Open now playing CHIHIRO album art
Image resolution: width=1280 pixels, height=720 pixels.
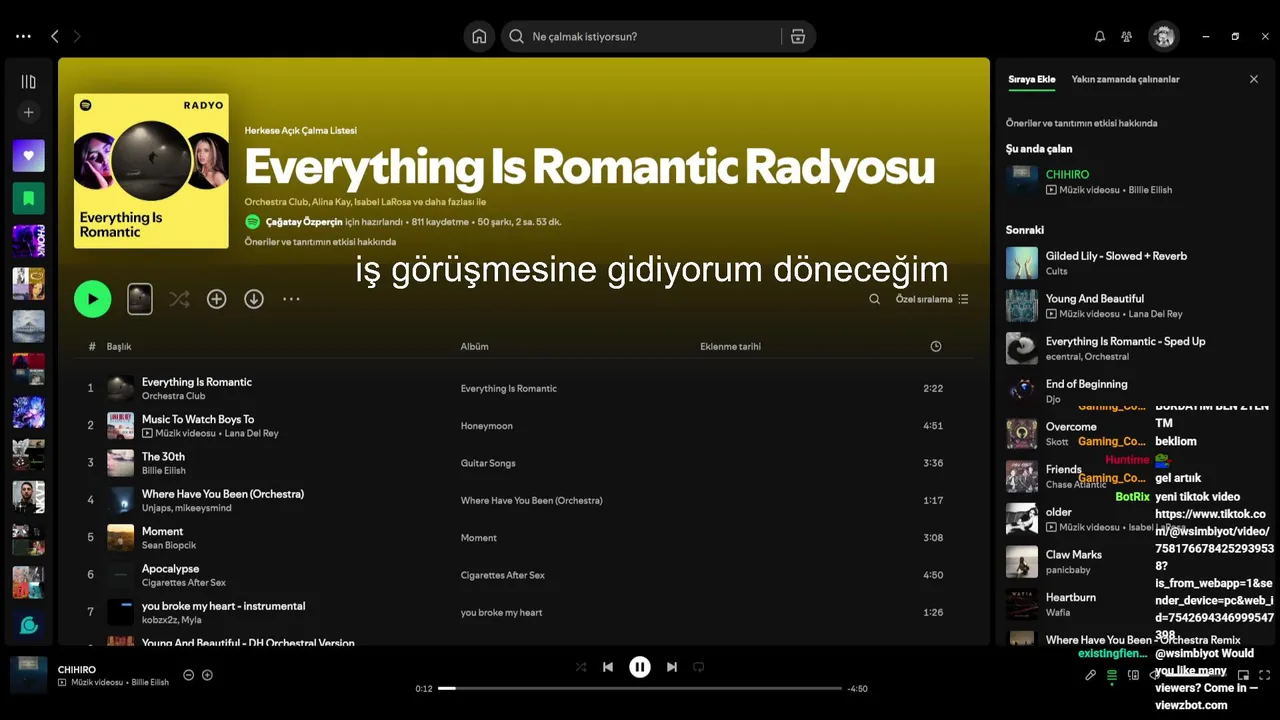29,675
